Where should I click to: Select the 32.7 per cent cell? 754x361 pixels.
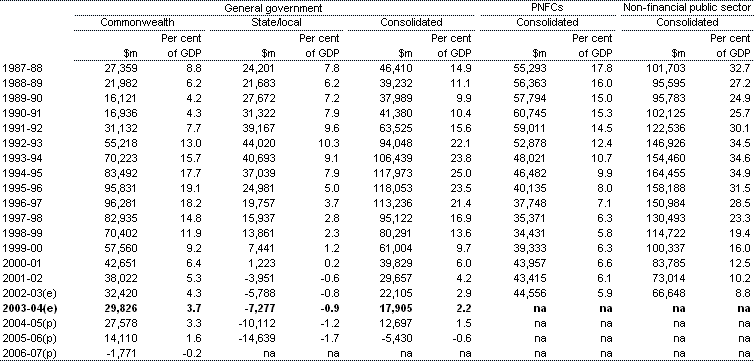[741, 68]
